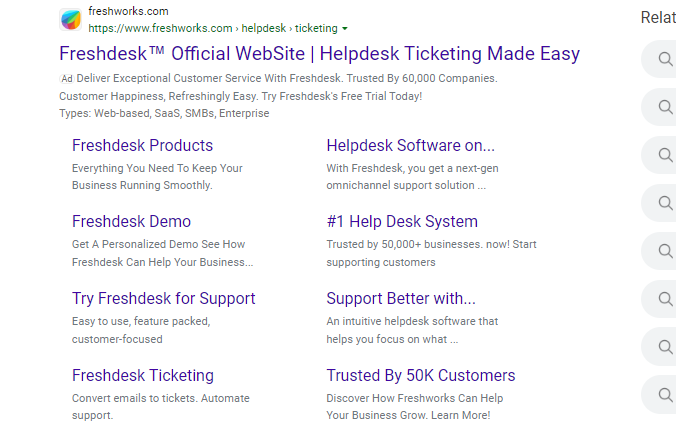
Task: Click 'With Freshdesk, you get a next-gen' text
Action: pyautogui.click(x=412, y=168)
